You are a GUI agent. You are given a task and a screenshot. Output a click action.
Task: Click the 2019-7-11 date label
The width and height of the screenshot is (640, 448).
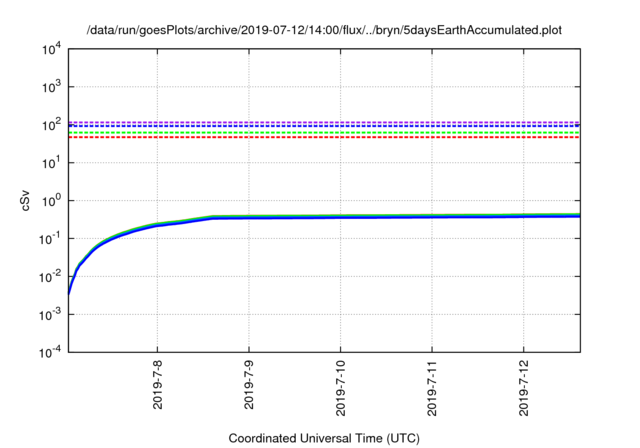tap(432, 388)
